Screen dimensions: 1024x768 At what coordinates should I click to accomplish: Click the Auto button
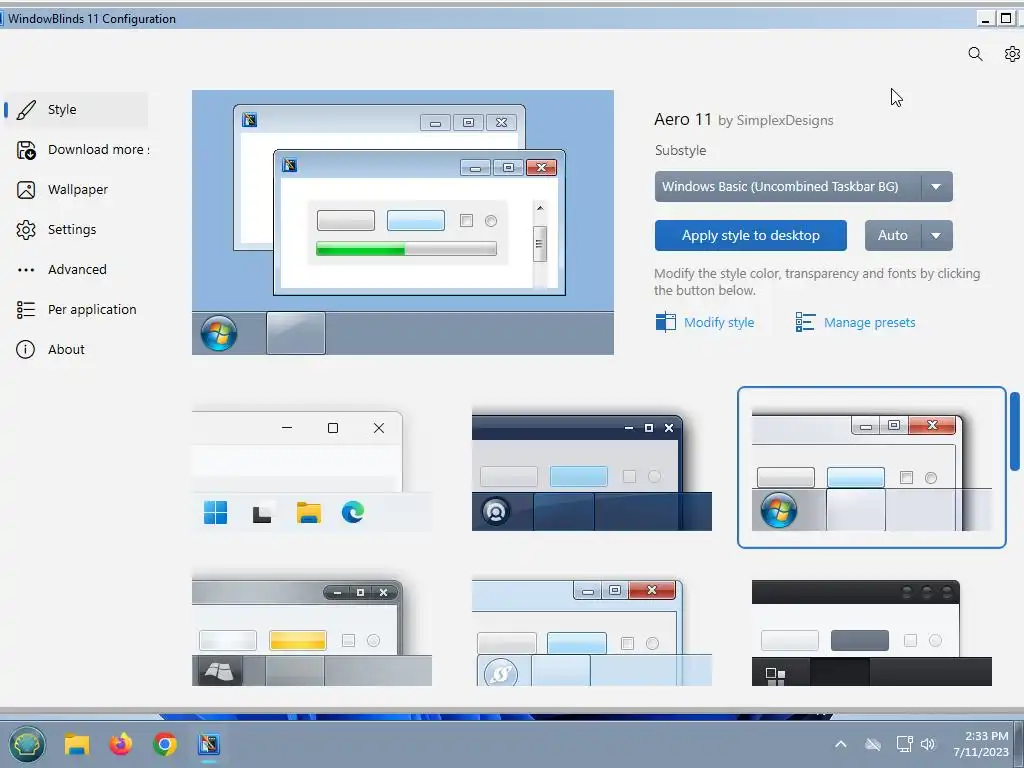tap(893, 236)
